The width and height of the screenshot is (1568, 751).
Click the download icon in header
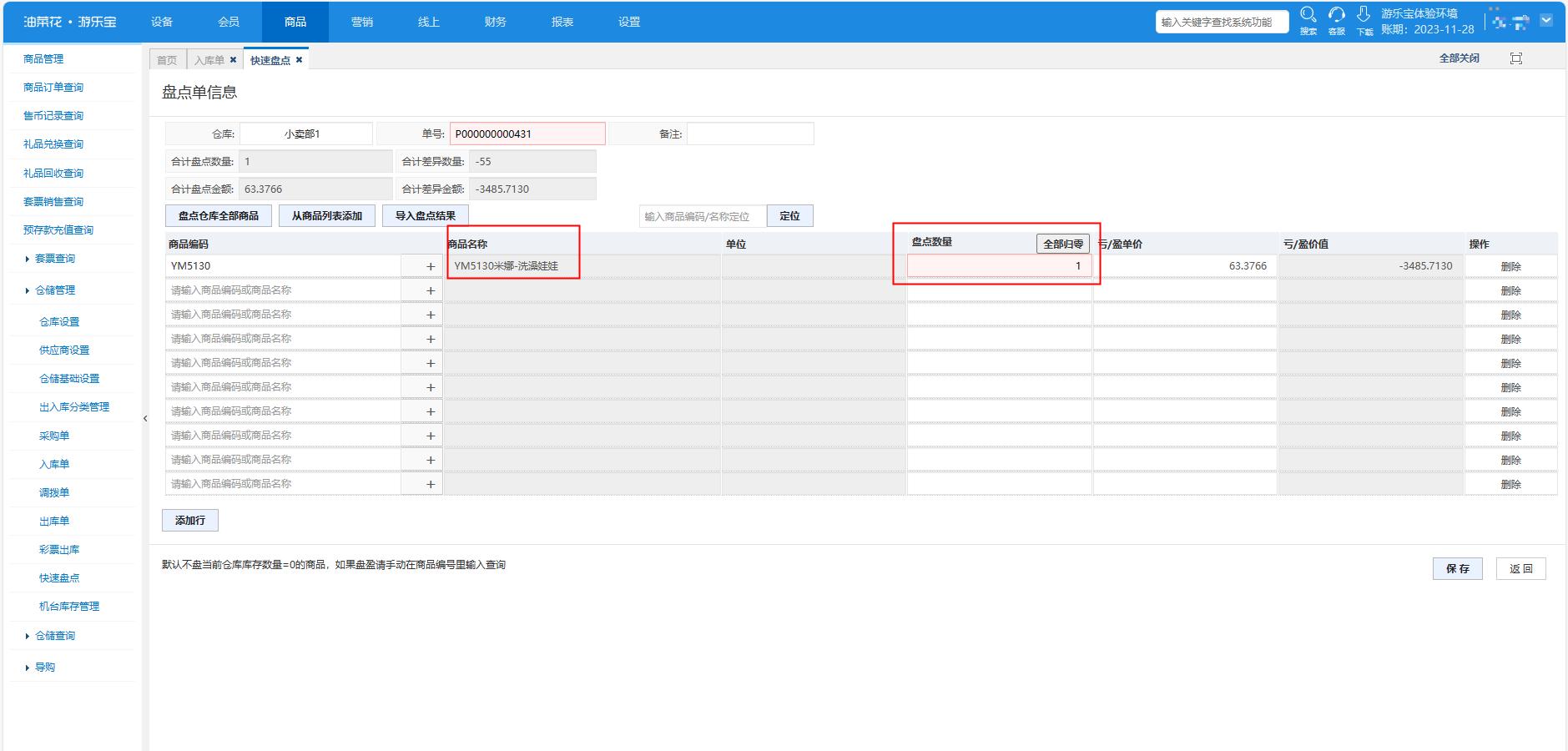(x=1364, y=15)
